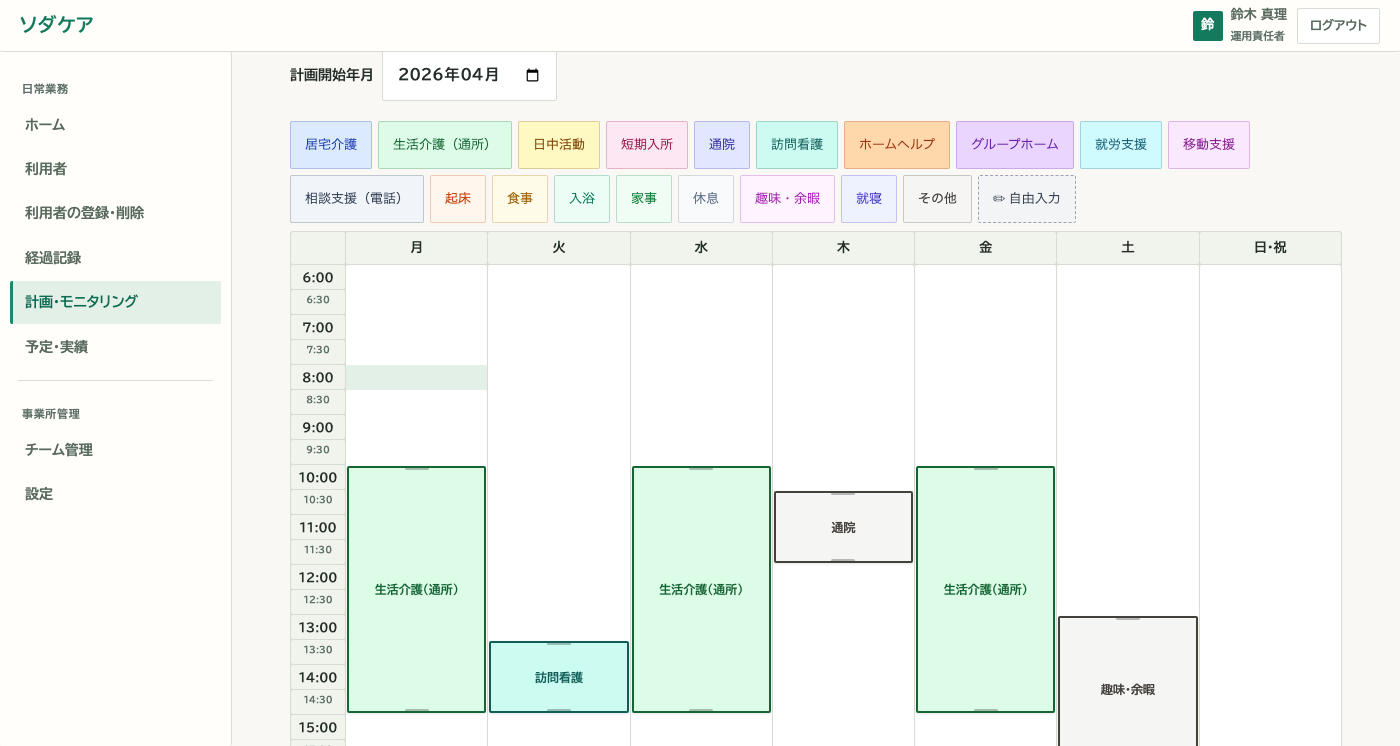Select the その他 chip

click(937, 199)
